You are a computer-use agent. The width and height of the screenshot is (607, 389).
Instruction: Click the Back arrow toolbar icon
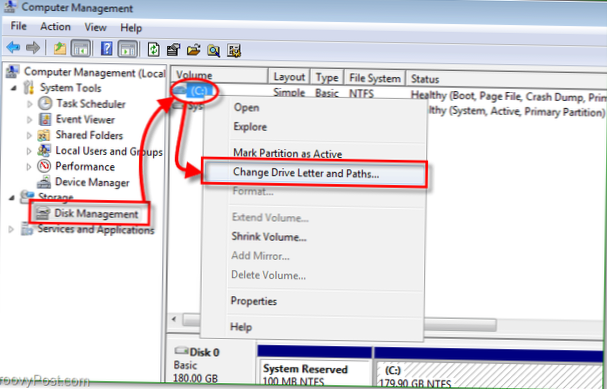coord(14,48)
